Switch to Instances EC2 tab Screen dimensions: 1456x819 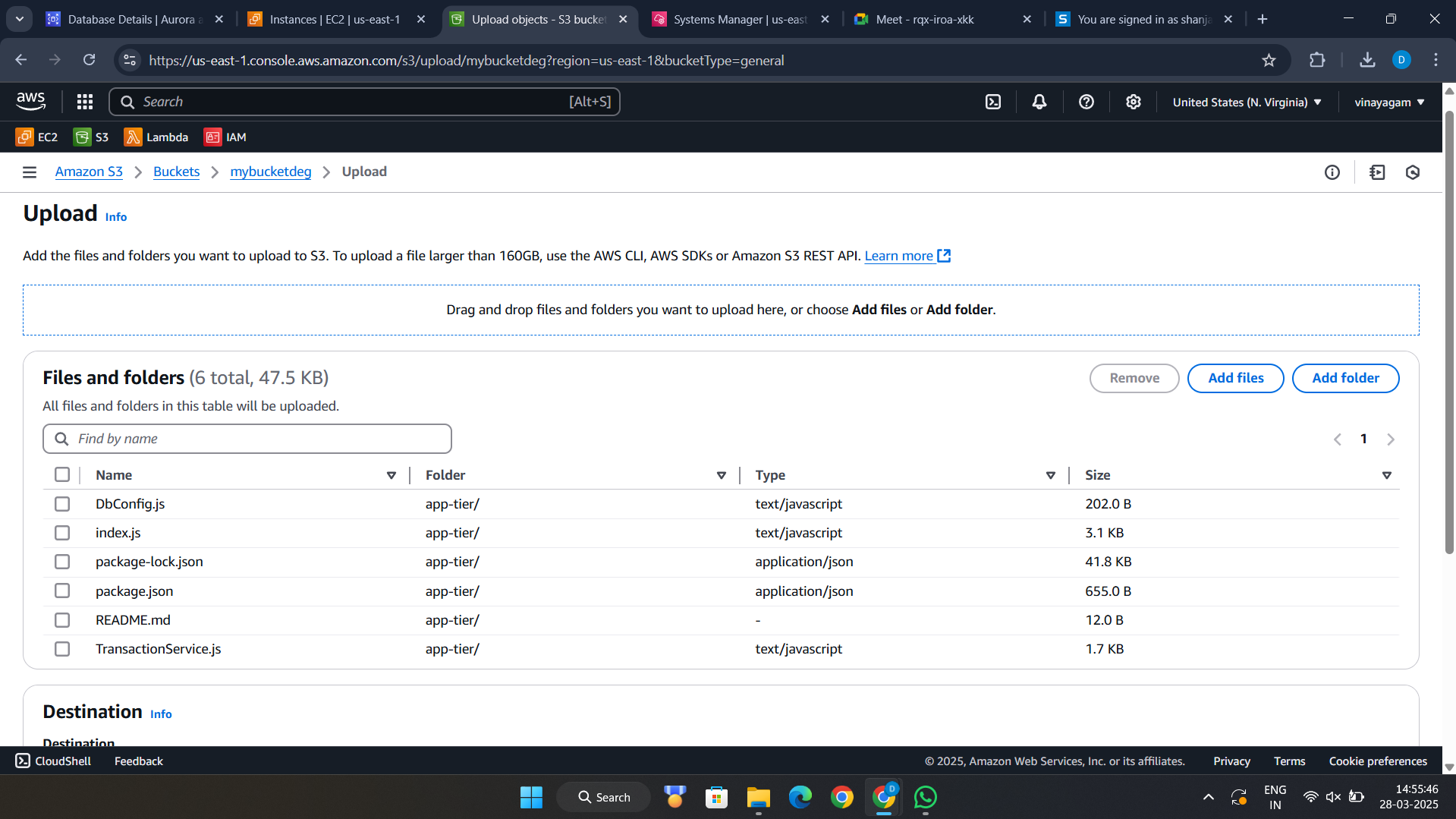click(338, 19)
